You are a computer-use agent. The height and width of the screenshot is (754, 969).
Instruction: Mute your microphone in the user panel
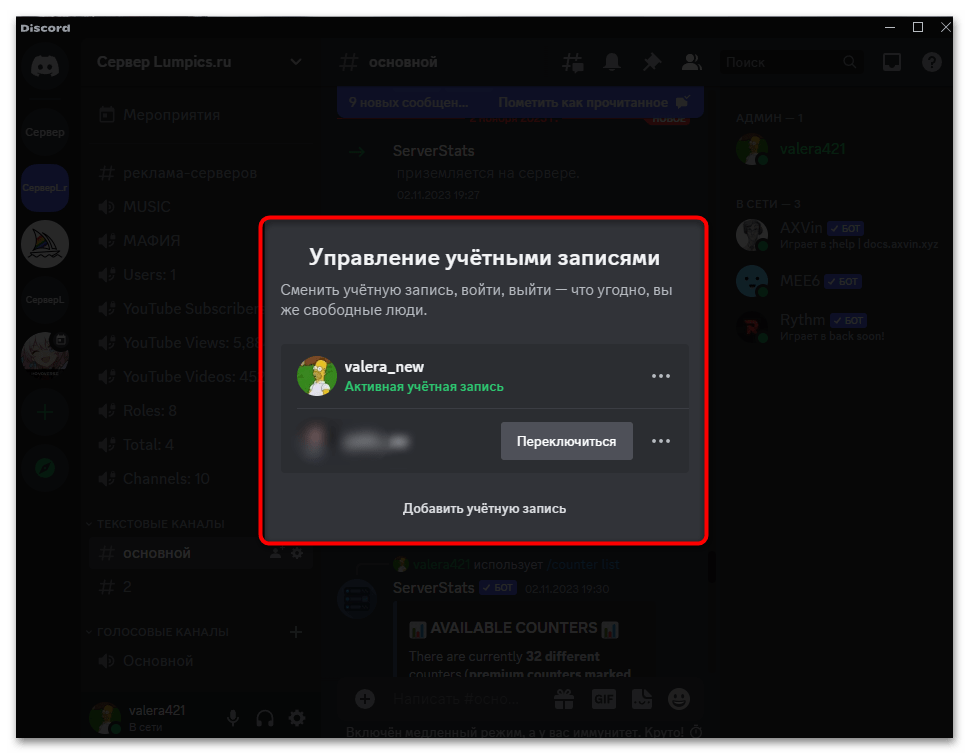[233, 717]
